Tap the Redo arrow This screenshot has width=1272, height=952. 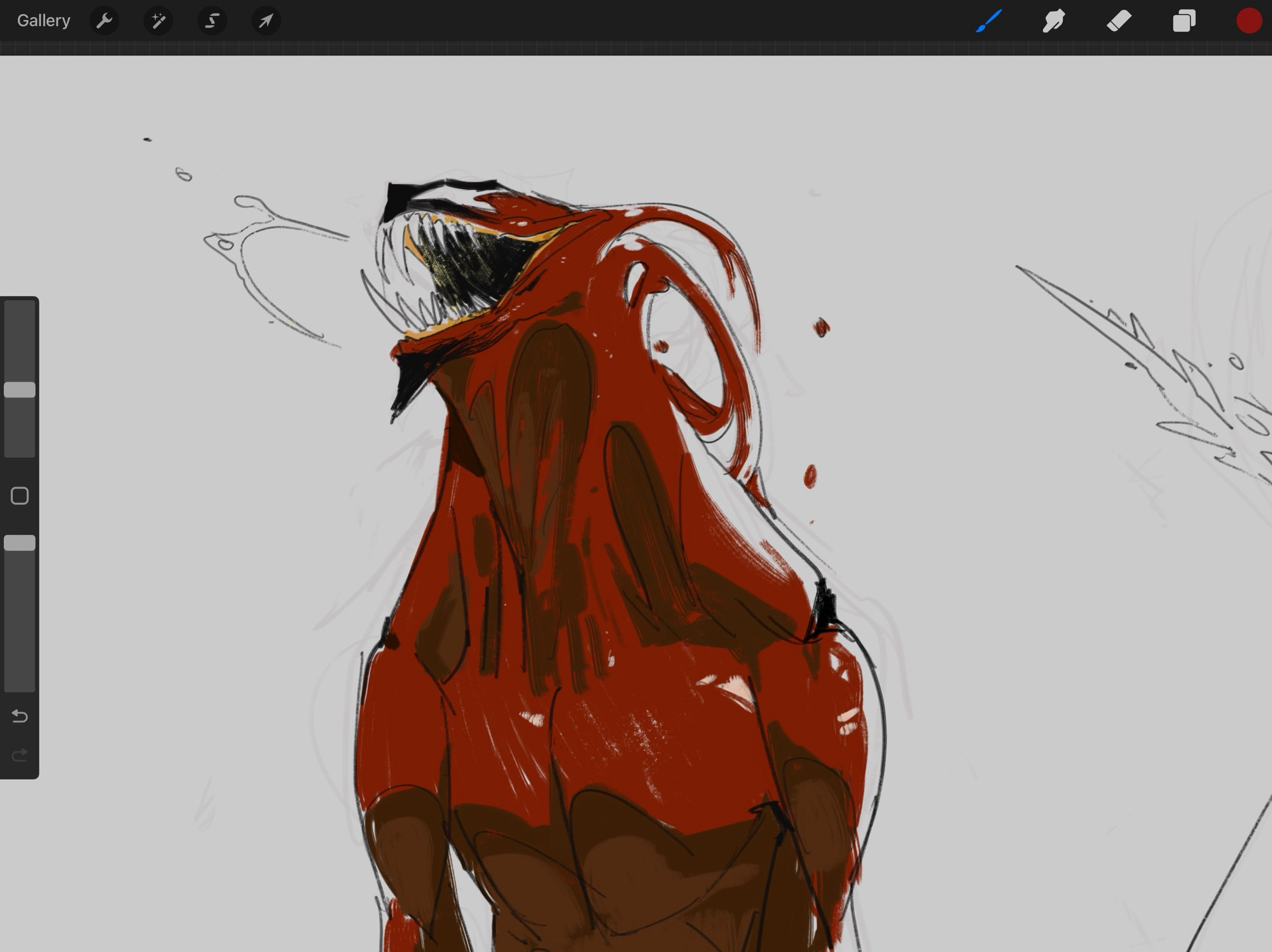[20, 755]
